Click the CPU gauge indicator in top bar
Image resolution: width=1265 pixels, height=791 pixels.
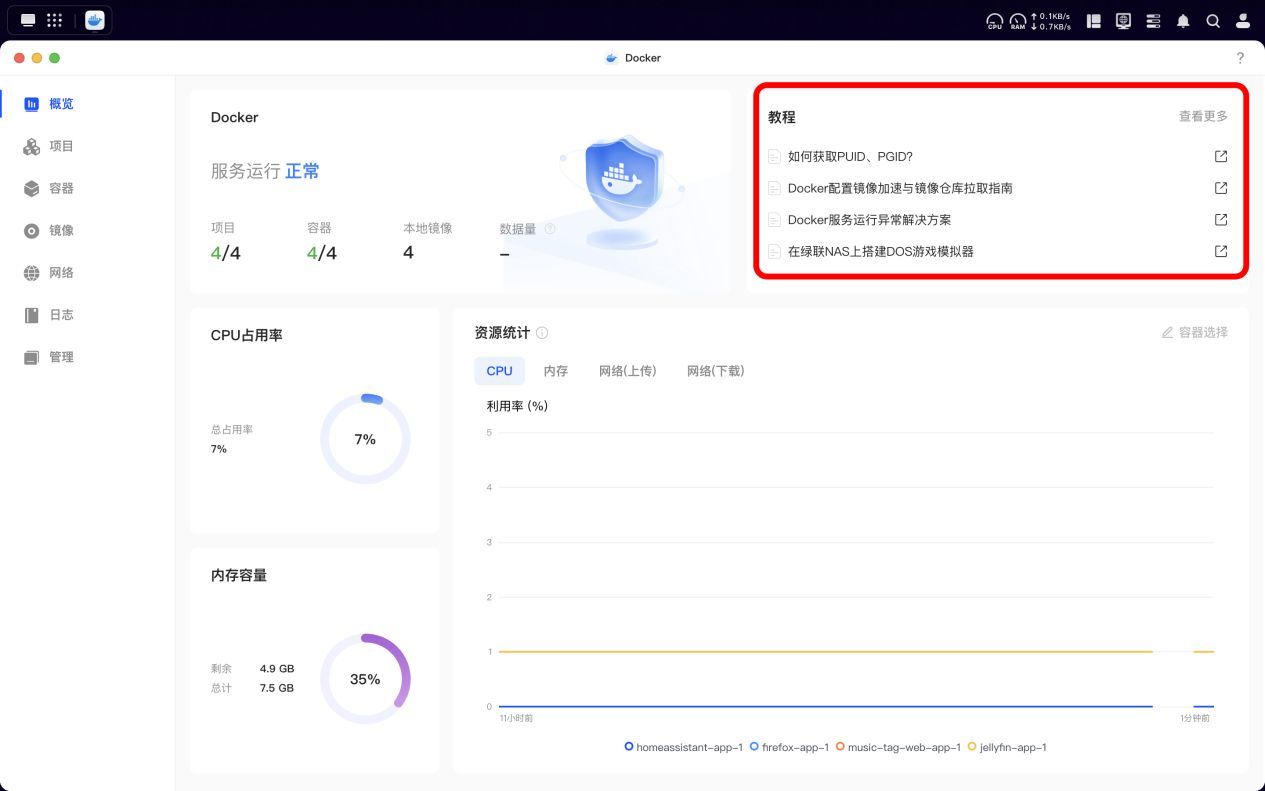[x=994, y=21]
